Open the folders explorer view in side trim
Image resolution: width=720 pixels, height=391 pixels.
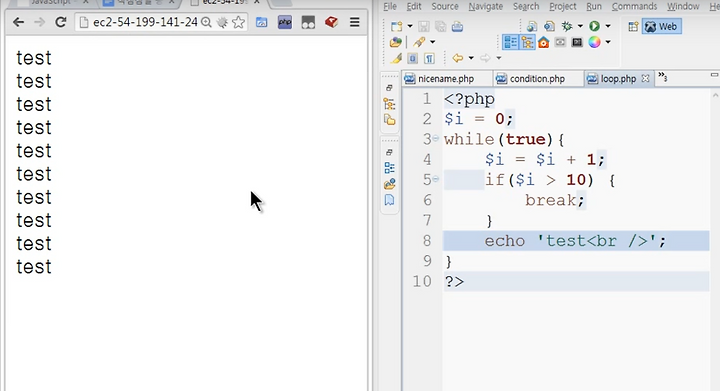pyautogui.click(x=389, y=120)
